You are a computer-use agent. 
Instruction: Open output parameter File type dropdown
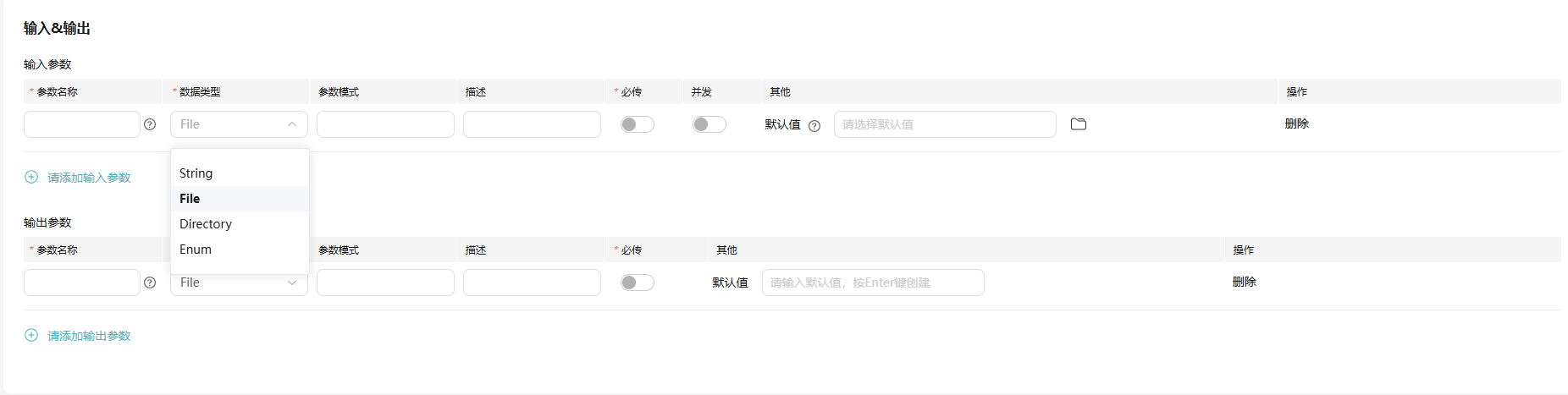(239, 283)
